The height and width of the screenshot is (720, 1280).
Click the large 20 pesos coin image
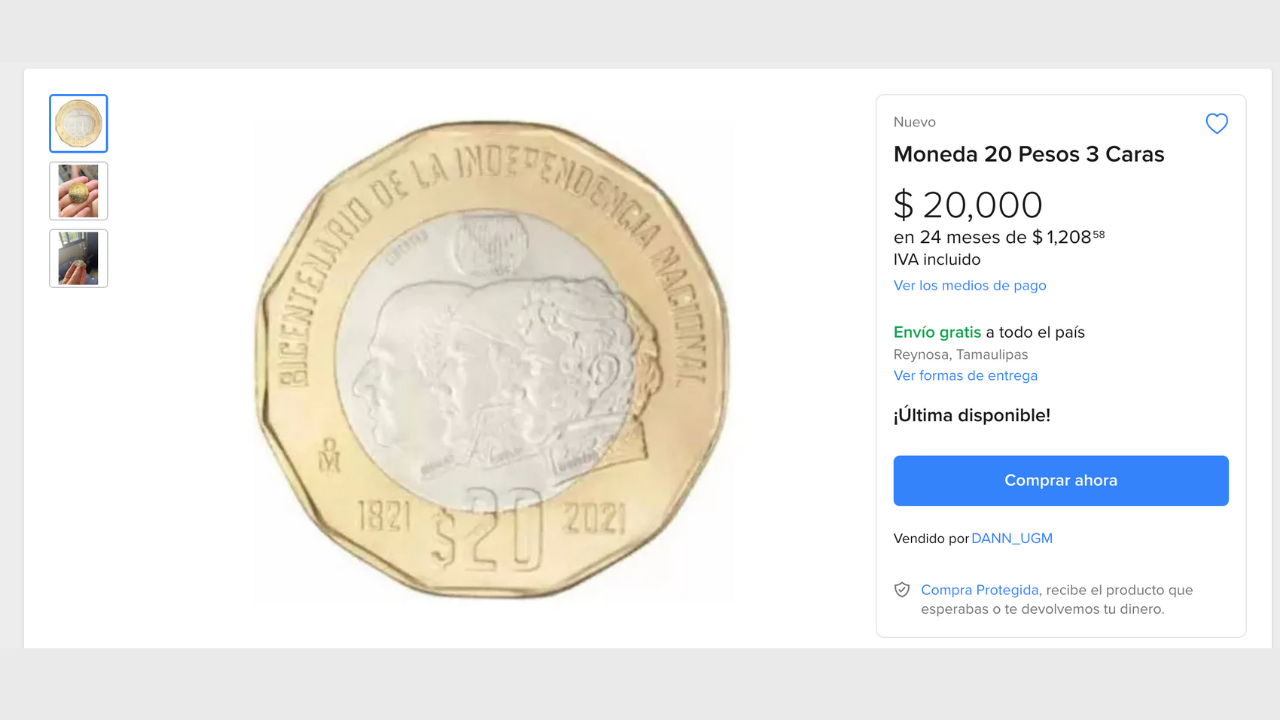coord(492,360)
